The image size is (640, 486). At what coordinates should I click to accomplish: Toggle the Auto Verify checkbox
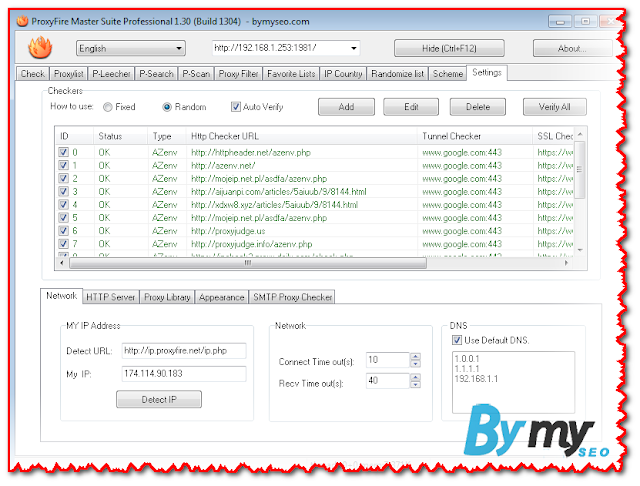[x=236, y=107]
